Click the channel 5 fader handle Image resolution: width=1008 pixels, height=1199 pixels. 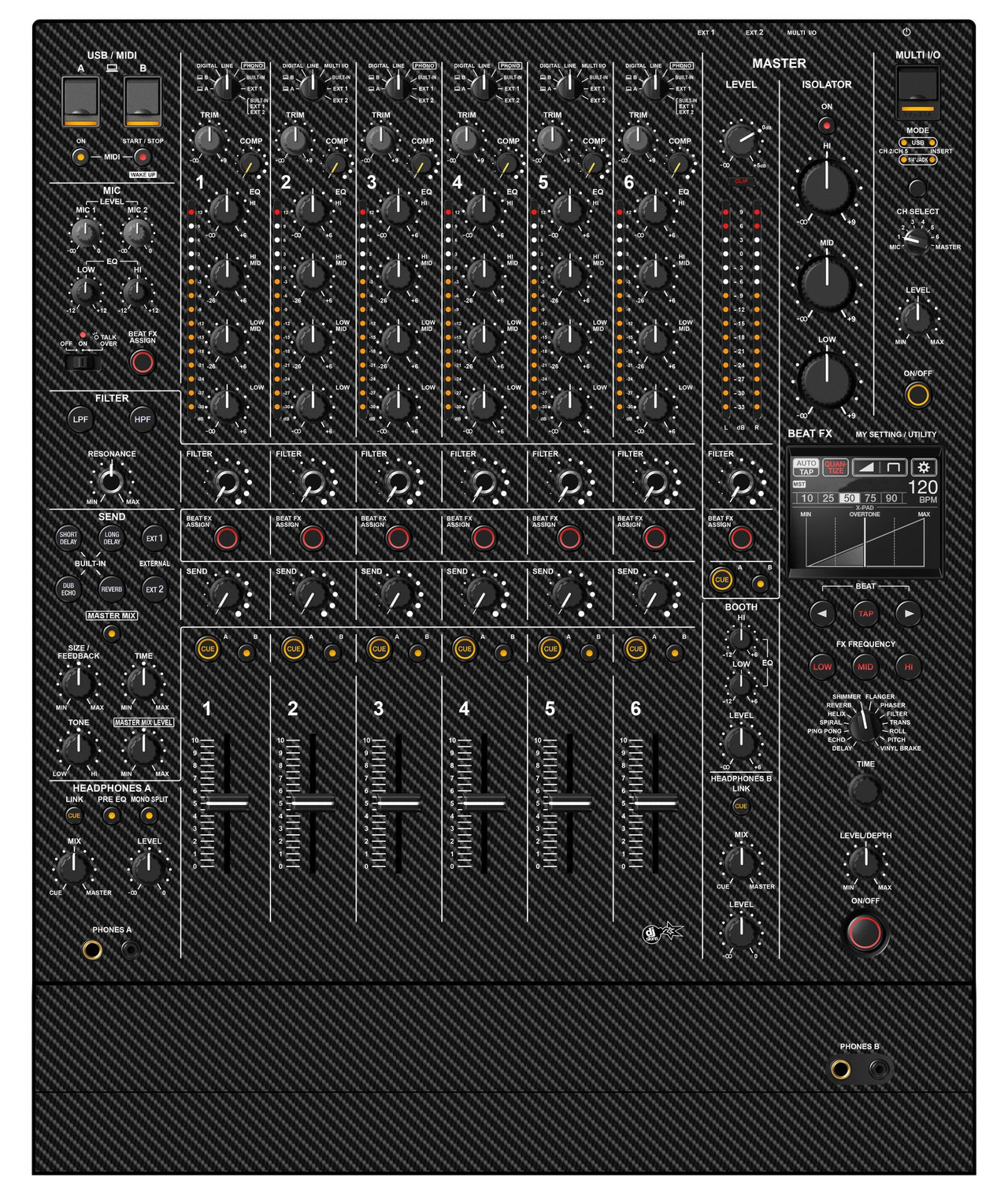[x=569, y=803]
